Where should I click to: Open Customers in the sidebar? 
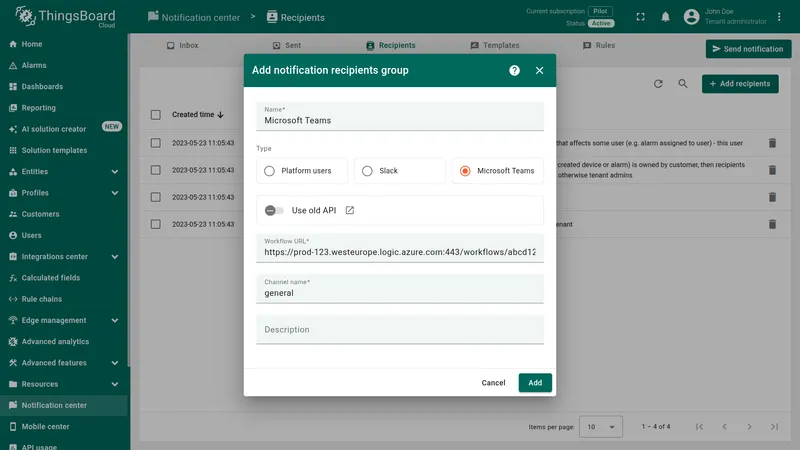tap(64, 214)
